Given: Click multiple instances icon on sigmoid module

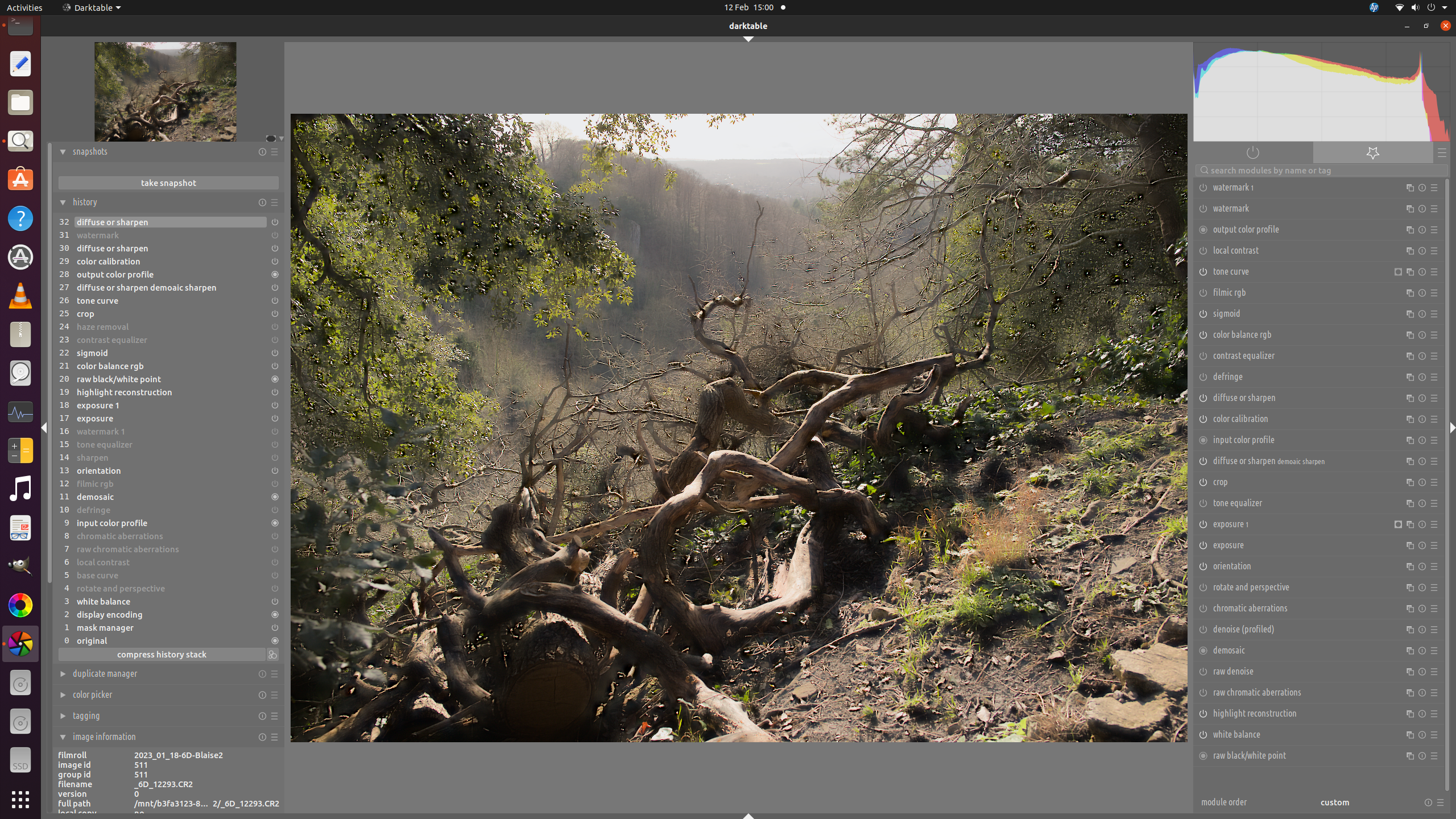Looking at the screenshot, I should [x=1409, y=314].
